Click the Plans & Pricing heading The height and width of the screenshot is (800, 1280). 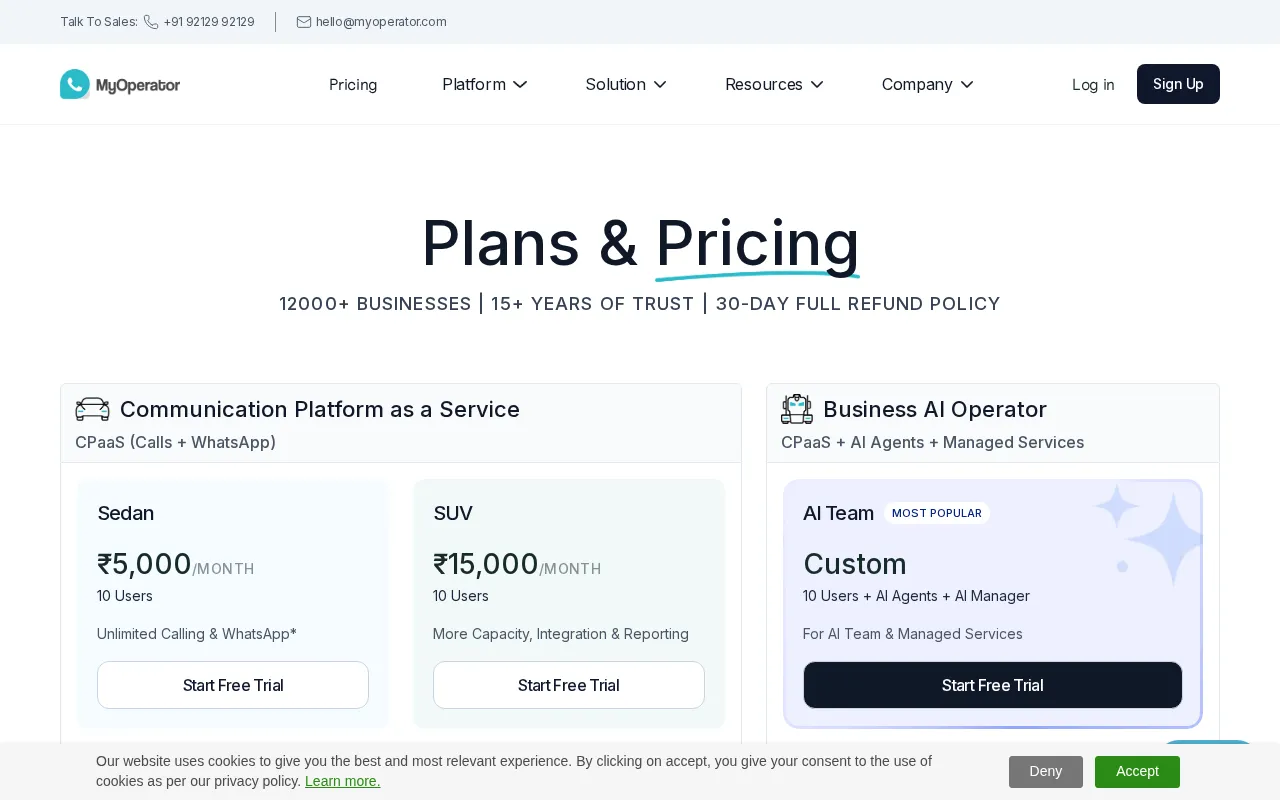[640, 243]
